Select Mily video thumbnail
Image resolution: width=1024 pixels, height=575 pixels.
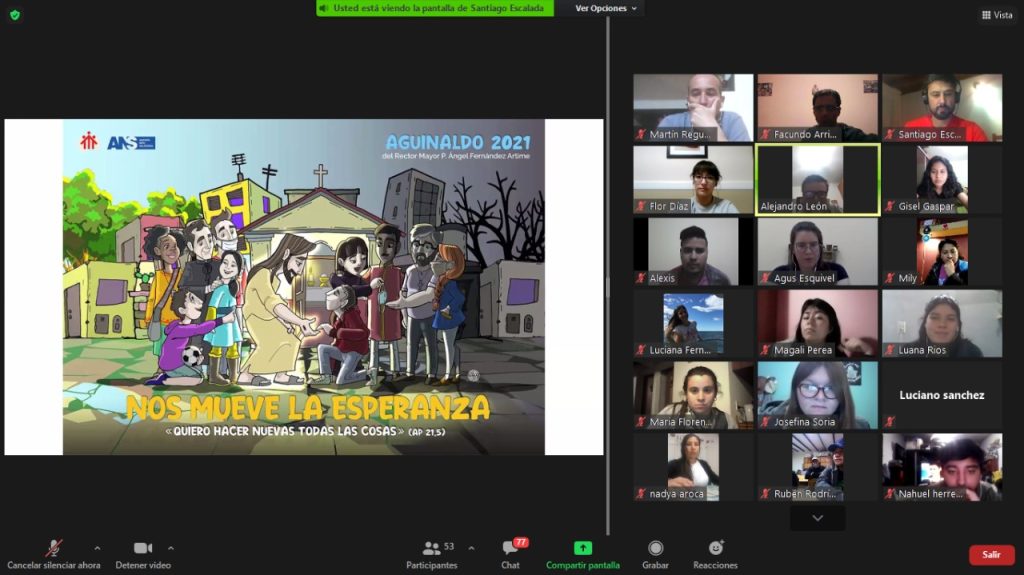point(942,252)
